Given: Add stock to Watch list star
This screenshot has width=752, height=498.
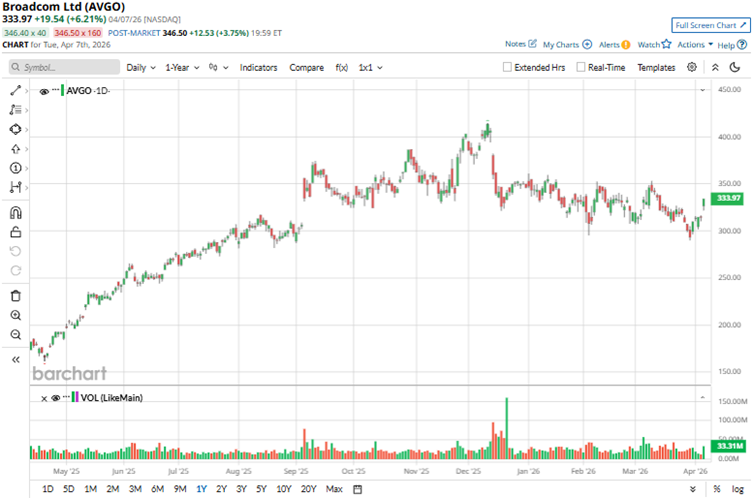Looking at the screenshot, I should (667, 44).
